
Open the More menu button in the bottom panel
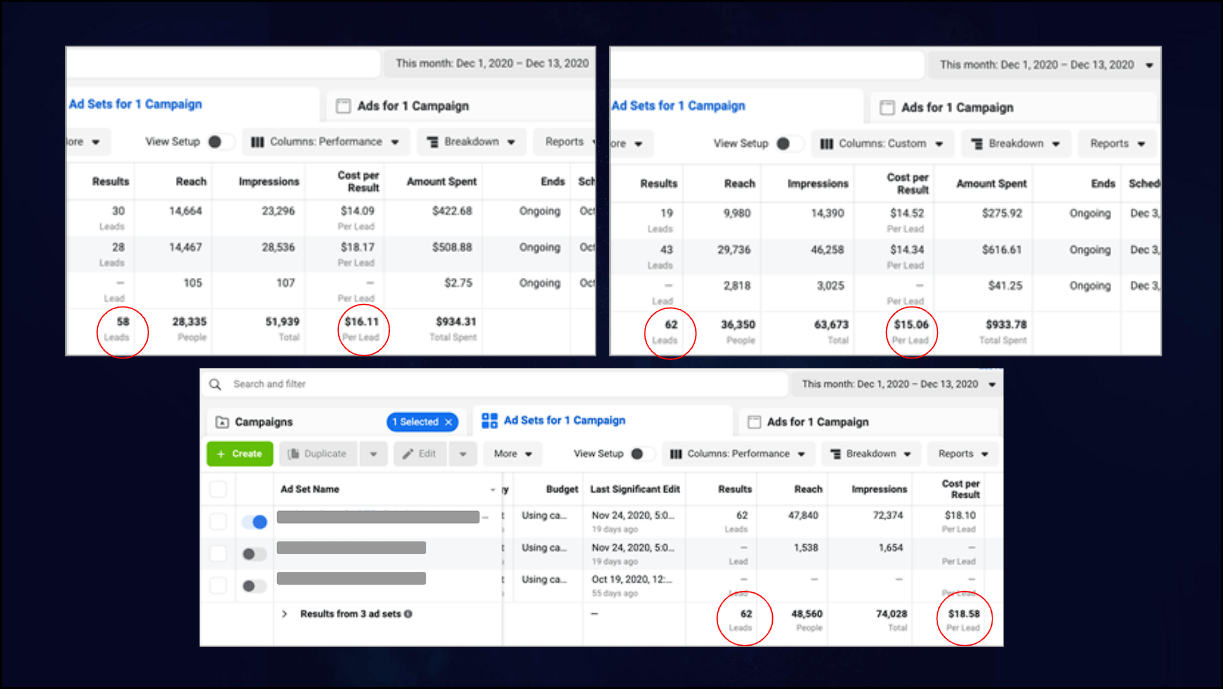coord(513,454)
